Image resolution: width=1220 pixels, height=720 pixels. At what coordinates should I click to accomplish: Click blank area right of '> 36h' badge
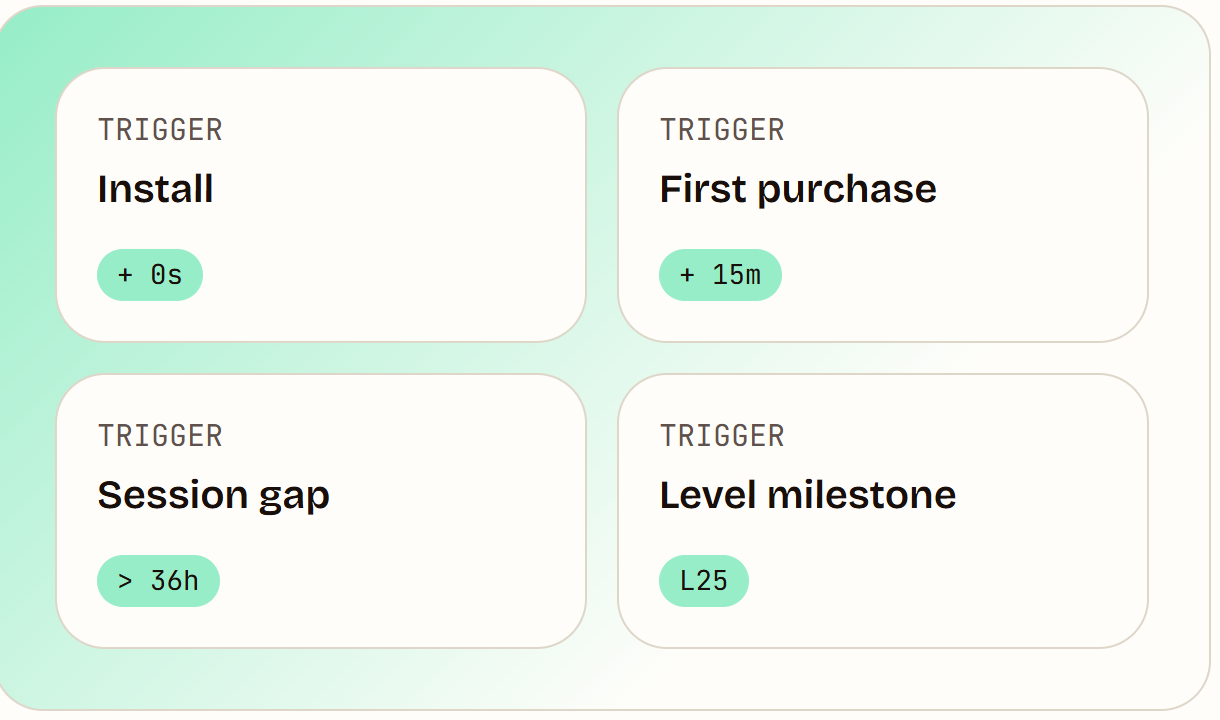tap(400, 581)
